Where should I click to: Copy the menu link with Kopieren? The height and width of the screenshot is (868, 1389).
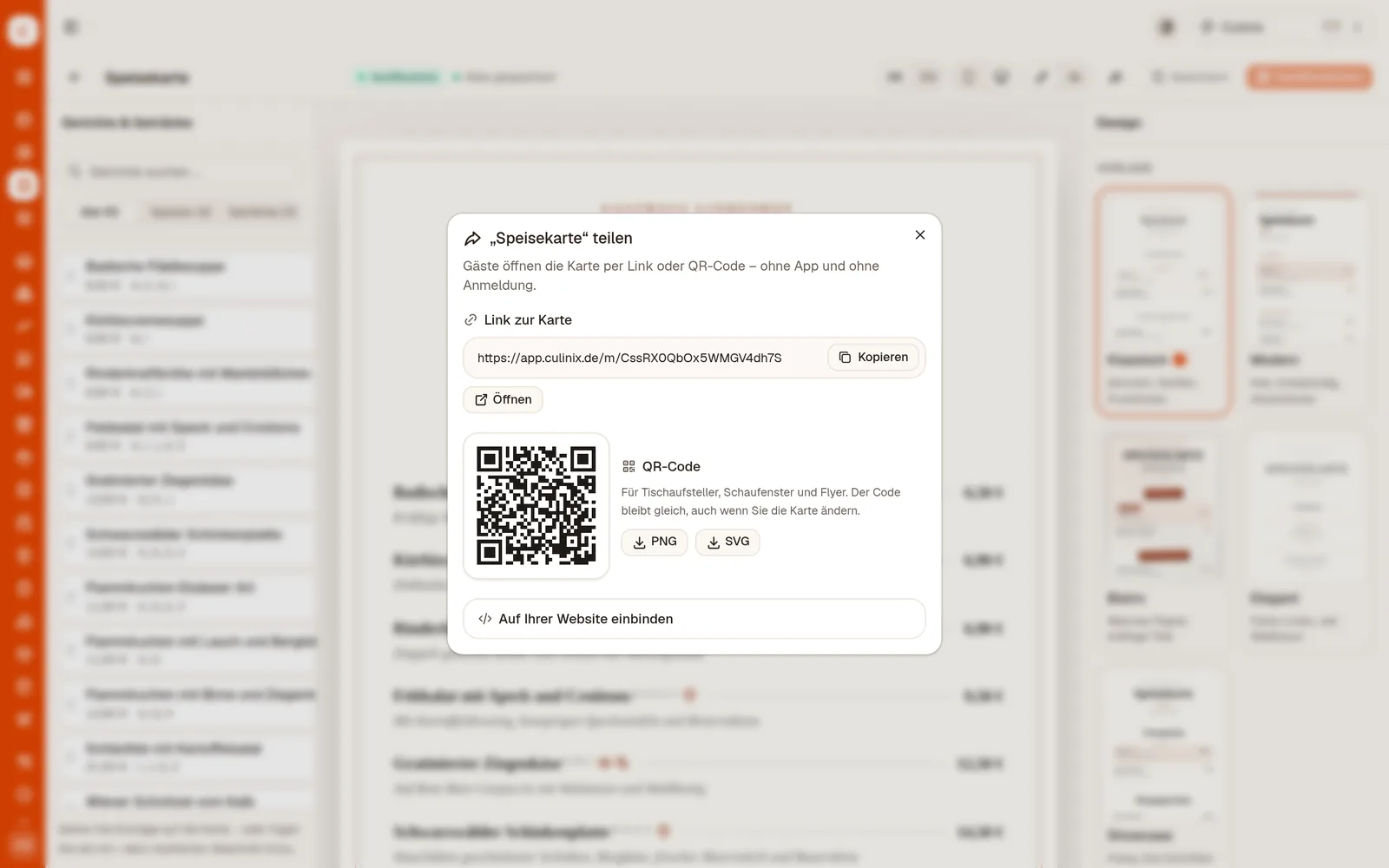click(x=873, y=358)
